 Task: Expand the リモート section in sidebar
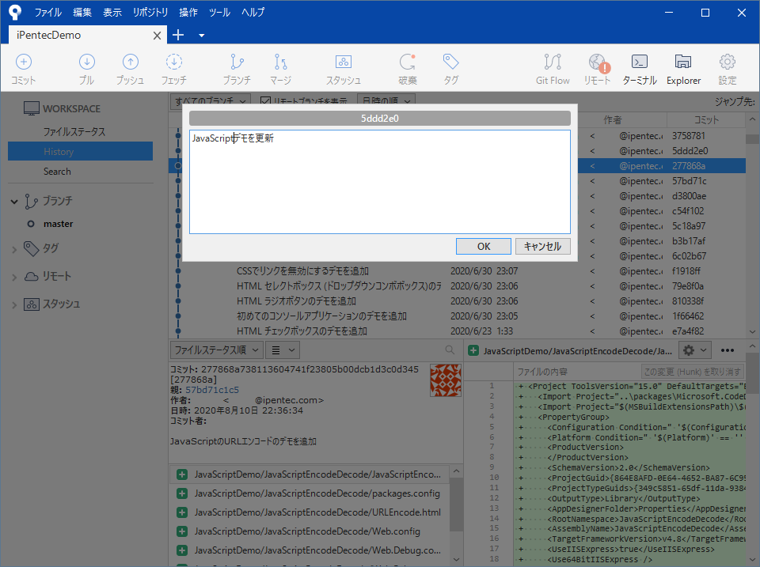click(14, 277)
